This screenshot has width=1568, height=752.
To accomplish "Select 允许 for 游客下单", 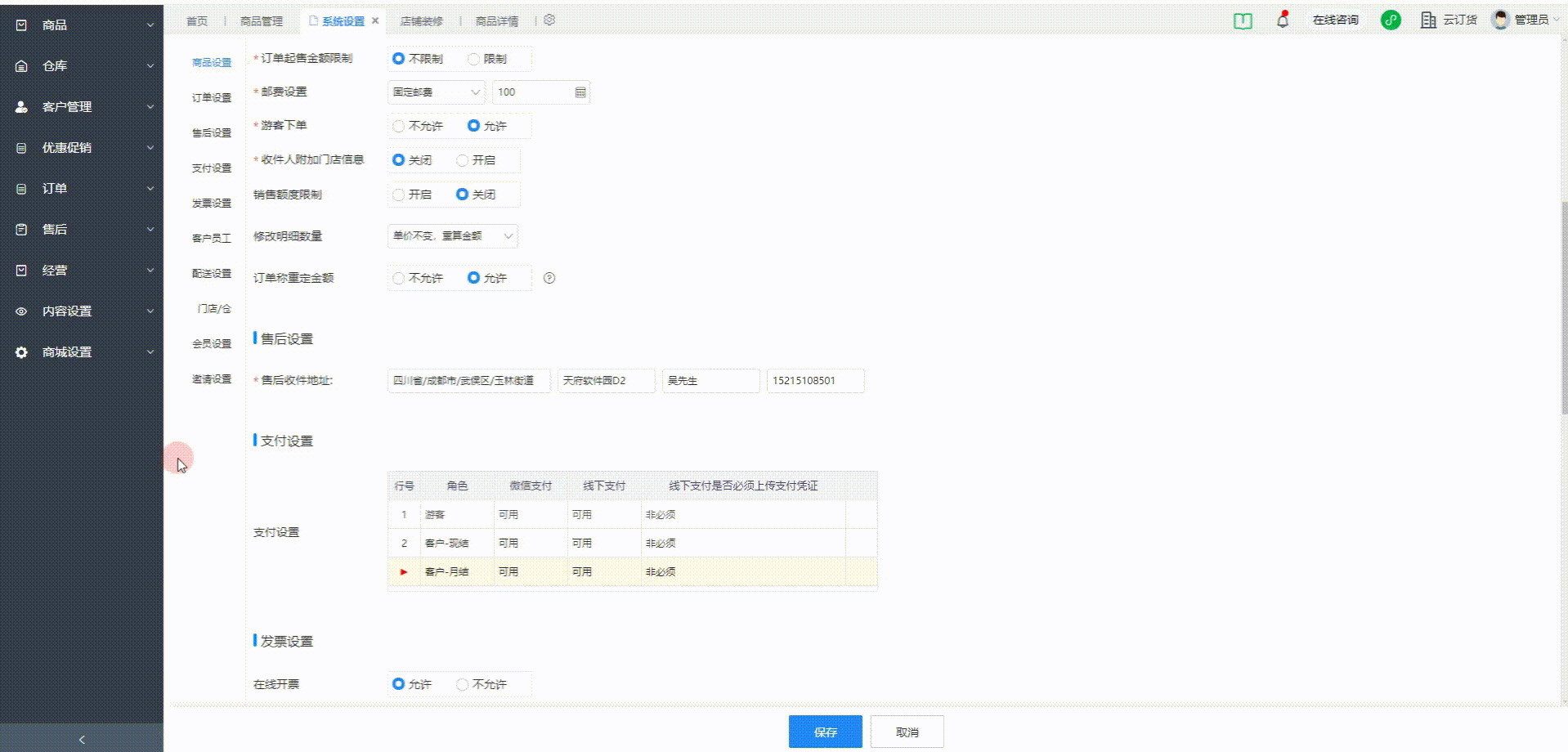I will click(x=487, y=126).
